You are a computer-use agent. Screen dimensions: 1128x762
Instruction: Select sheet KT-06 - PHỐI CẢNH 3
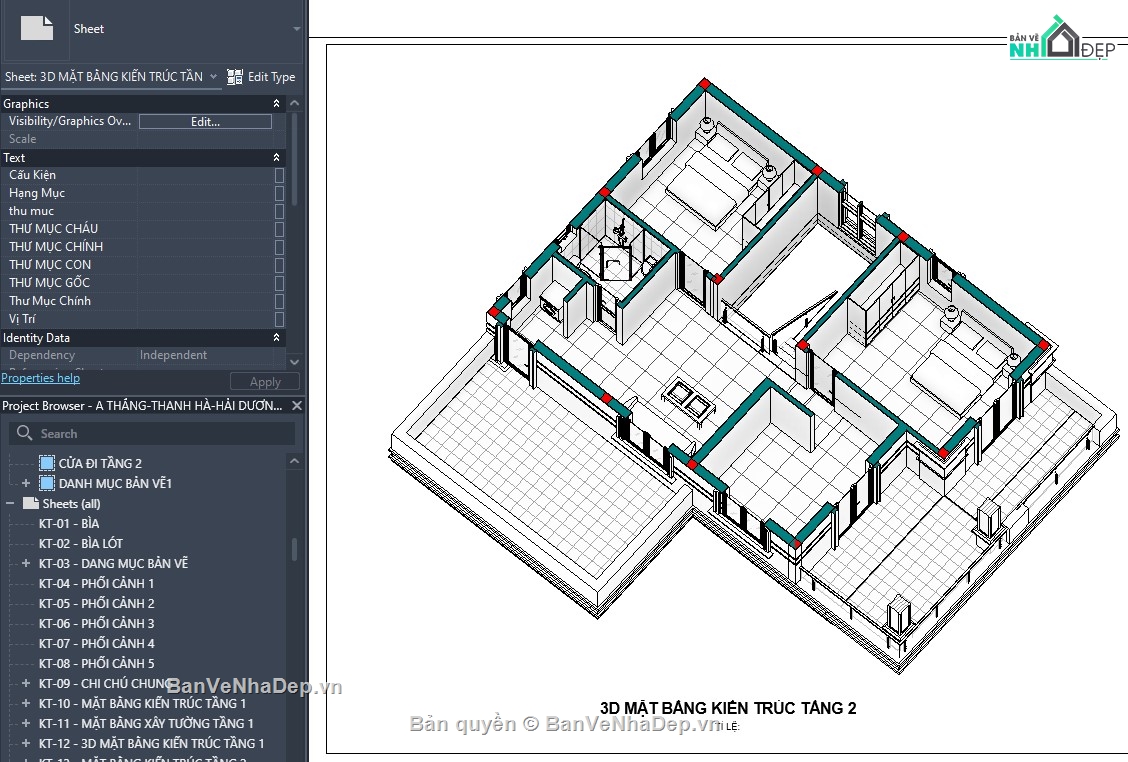coord(96,623)
